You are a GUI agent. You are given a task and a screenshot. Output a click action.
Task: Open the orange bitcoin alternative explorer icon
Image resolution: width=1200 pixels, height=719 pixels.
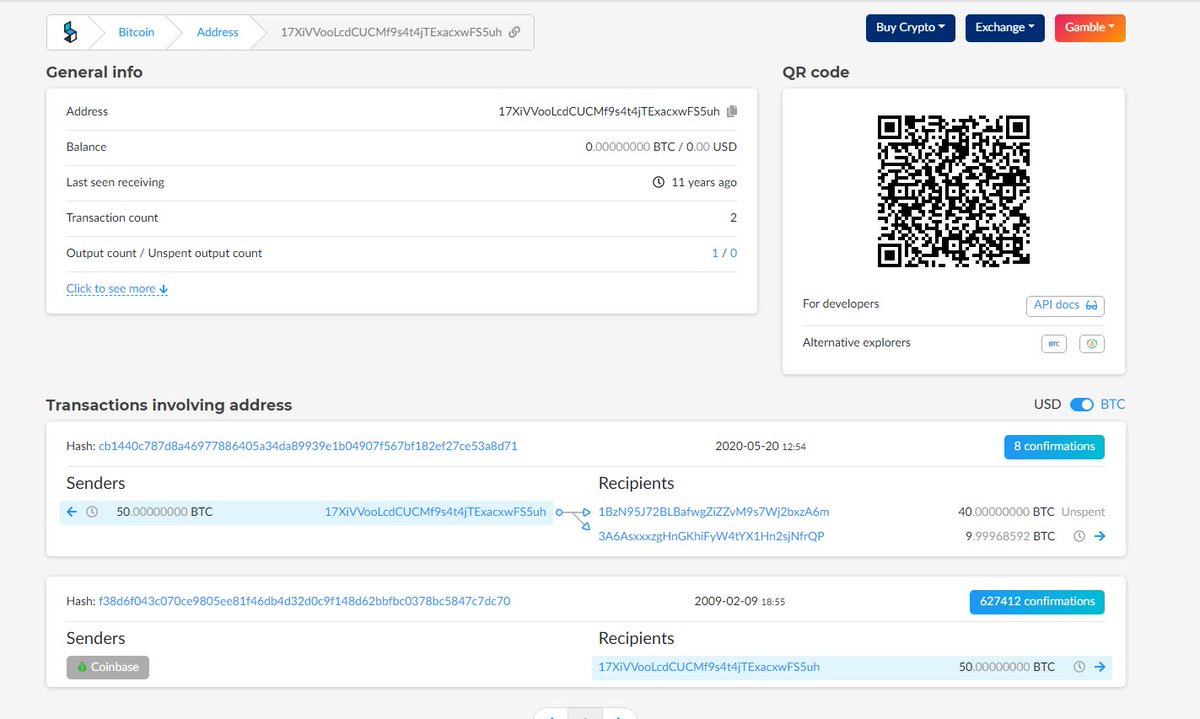1092,343
